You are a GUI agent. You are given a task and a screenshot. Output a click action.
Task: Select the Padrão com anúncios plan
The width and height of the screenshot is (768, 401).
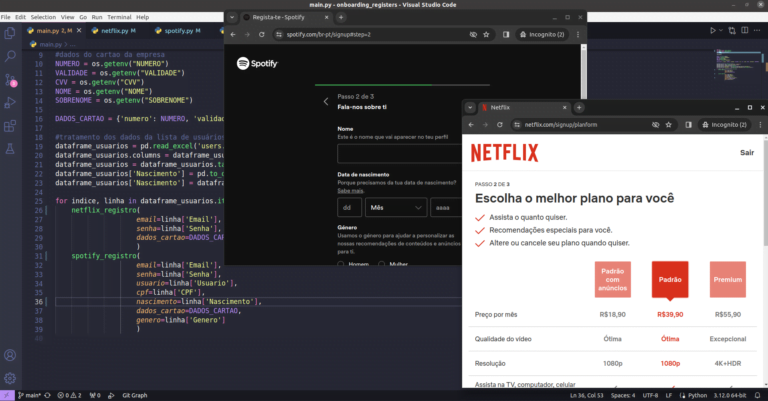click(612, 280)
